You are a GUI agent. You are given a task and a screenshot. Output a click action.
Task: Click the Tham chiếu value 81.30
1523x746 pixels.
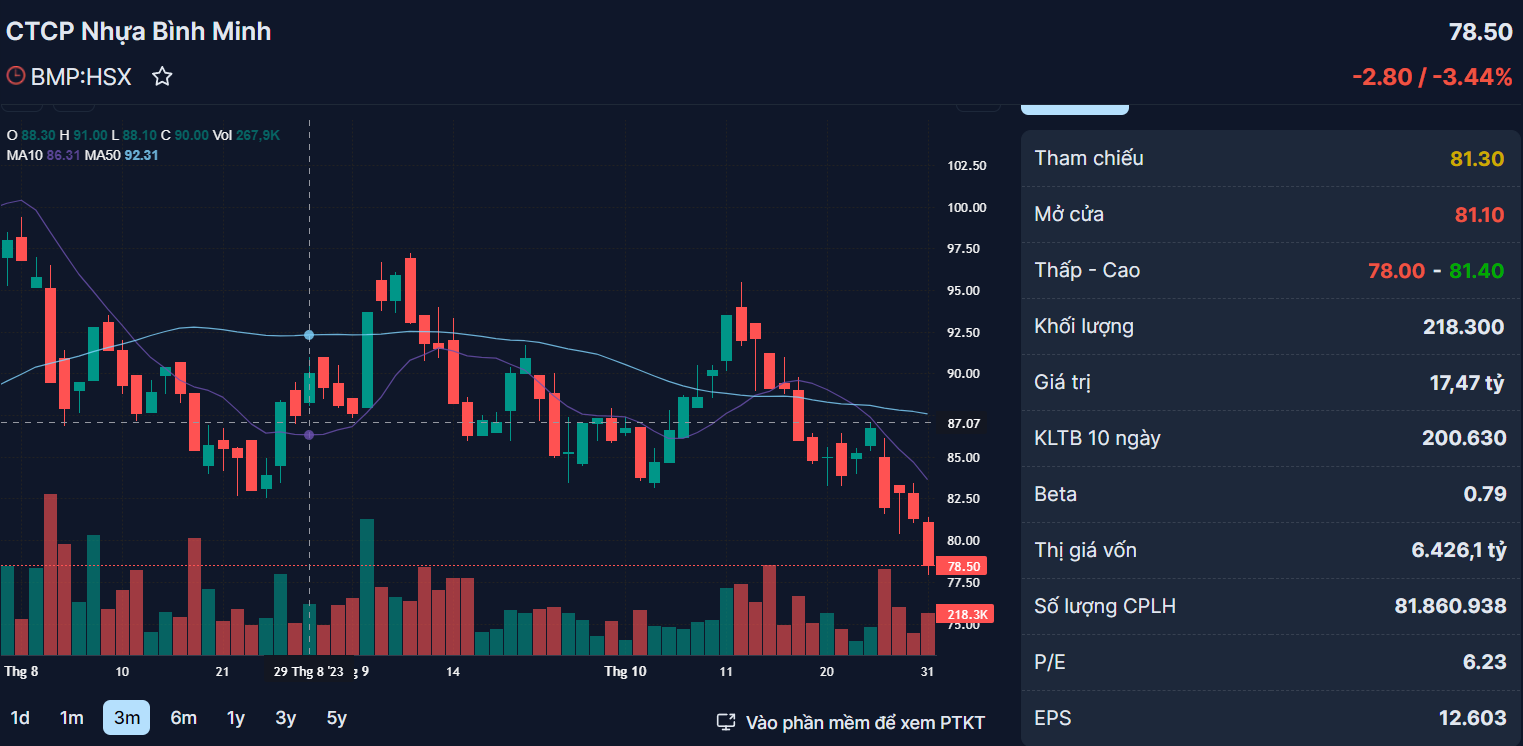tap(1477, 158)
